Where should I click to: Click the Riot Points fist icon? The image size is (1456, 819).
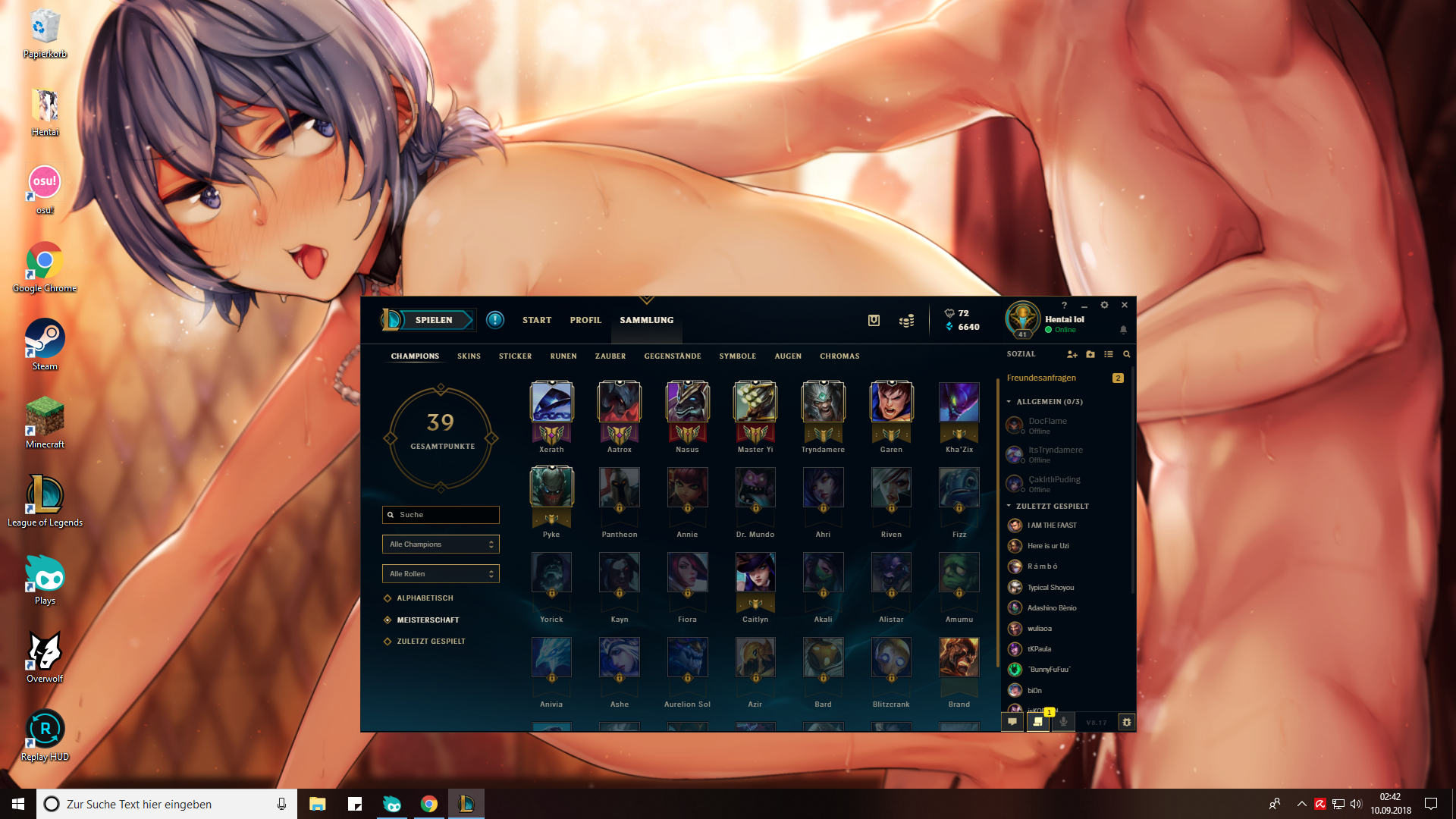pos(949,313)
